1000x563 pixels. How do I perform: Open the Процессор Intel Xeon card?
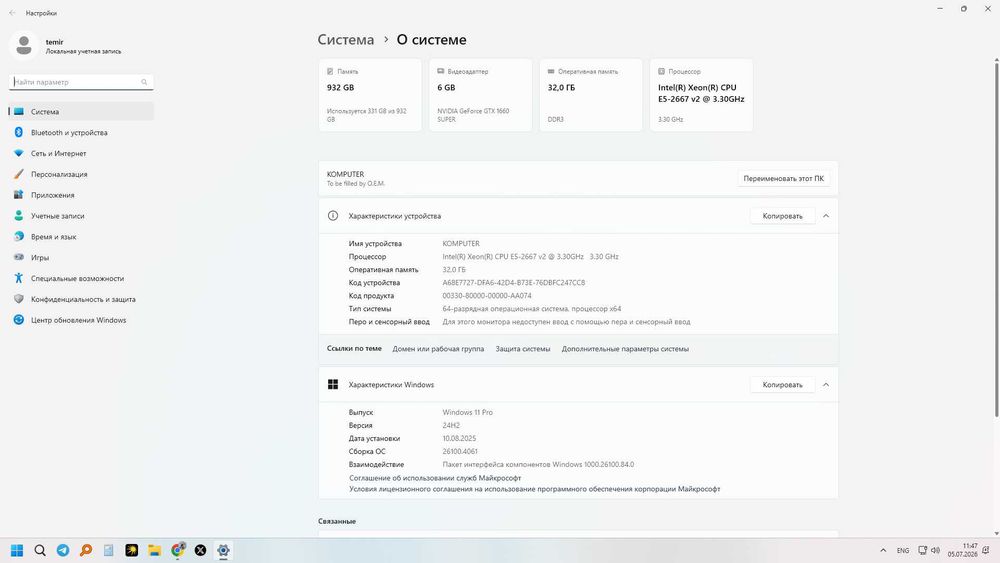pyautogui.click(x=701, y=95)
